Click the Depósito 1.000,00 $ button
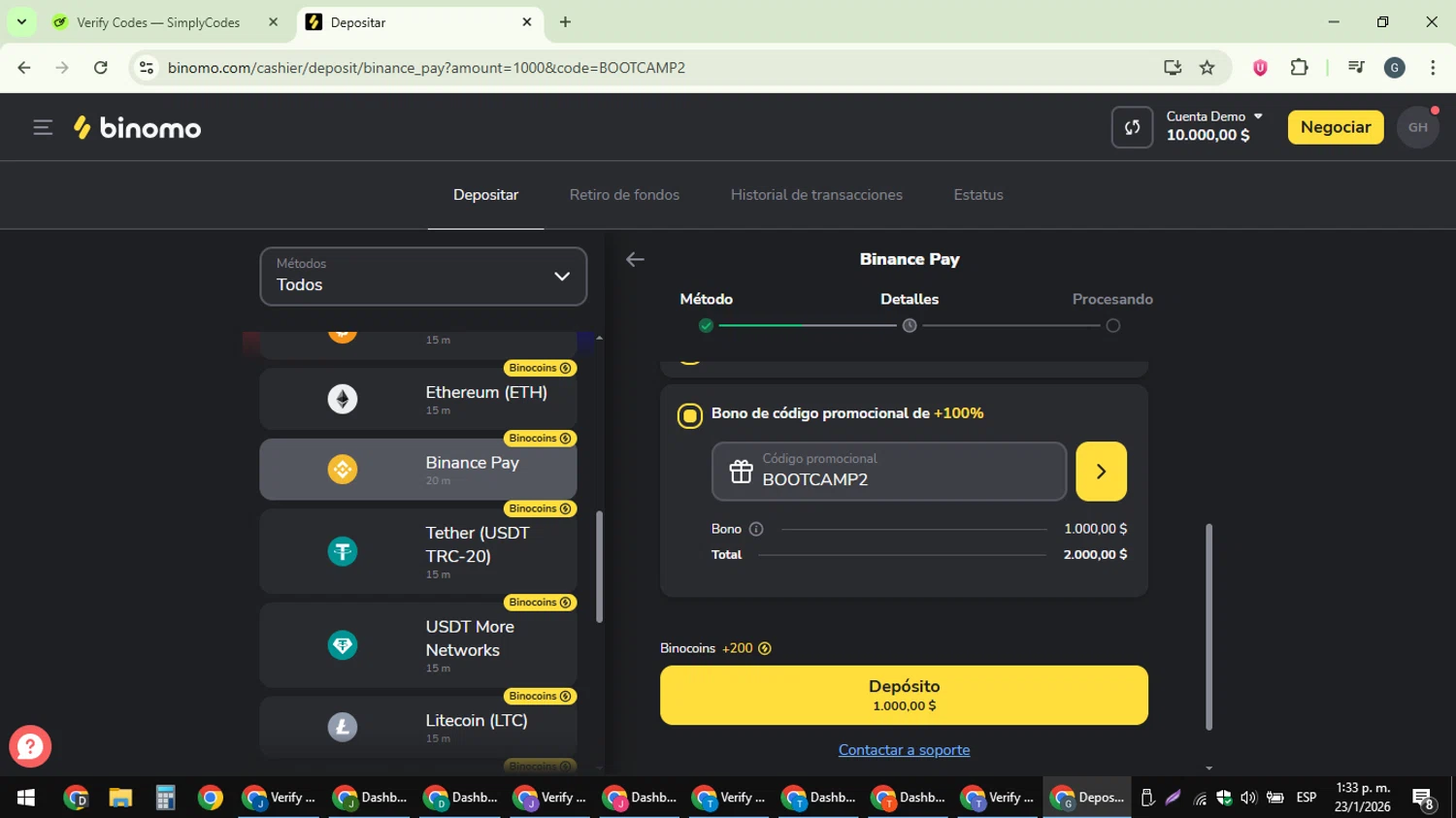 904,695
